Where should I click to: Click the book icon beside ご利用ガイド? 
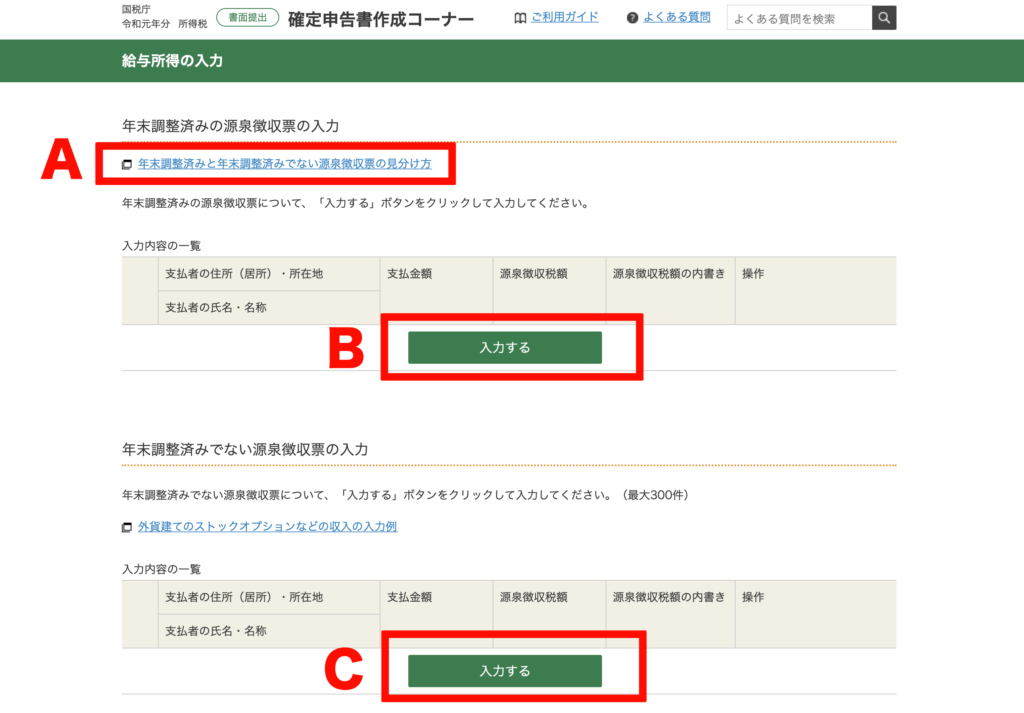click(x=520, y=18)
